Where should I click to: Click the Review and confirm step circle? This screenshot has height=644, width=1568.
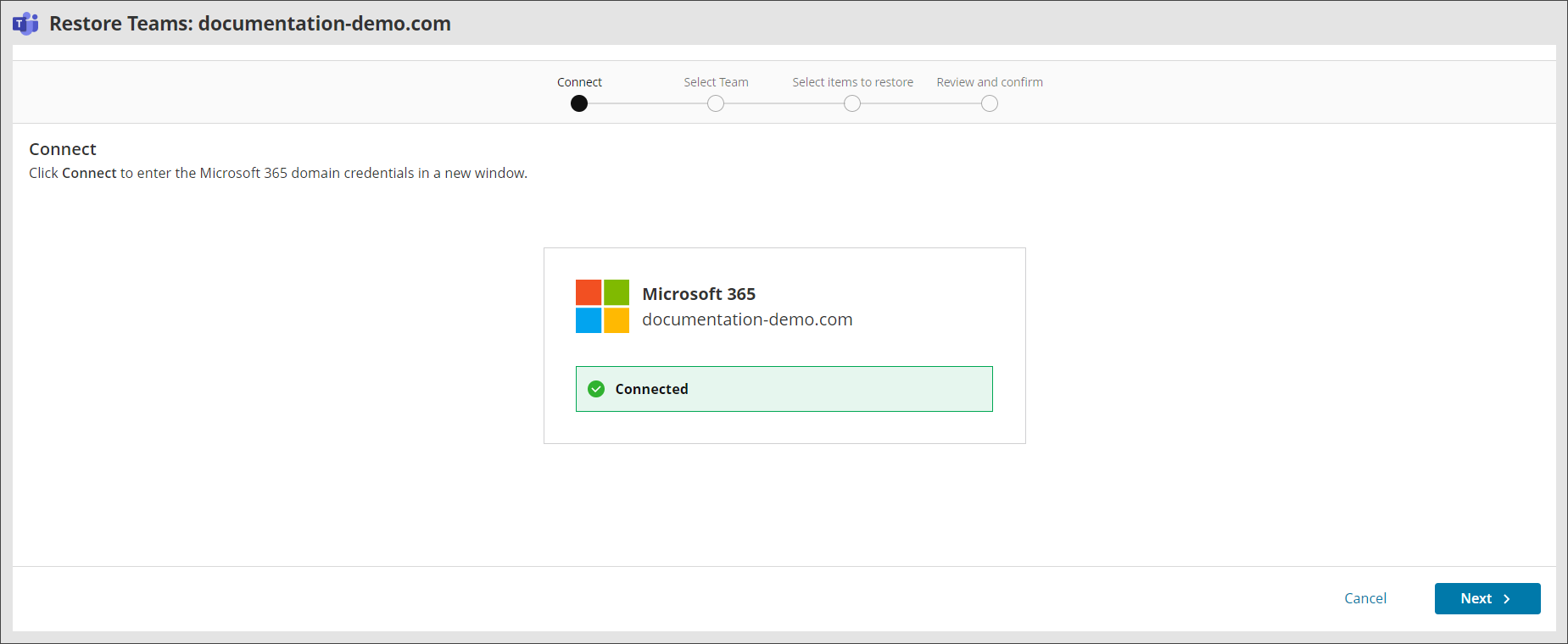(990, 103)
